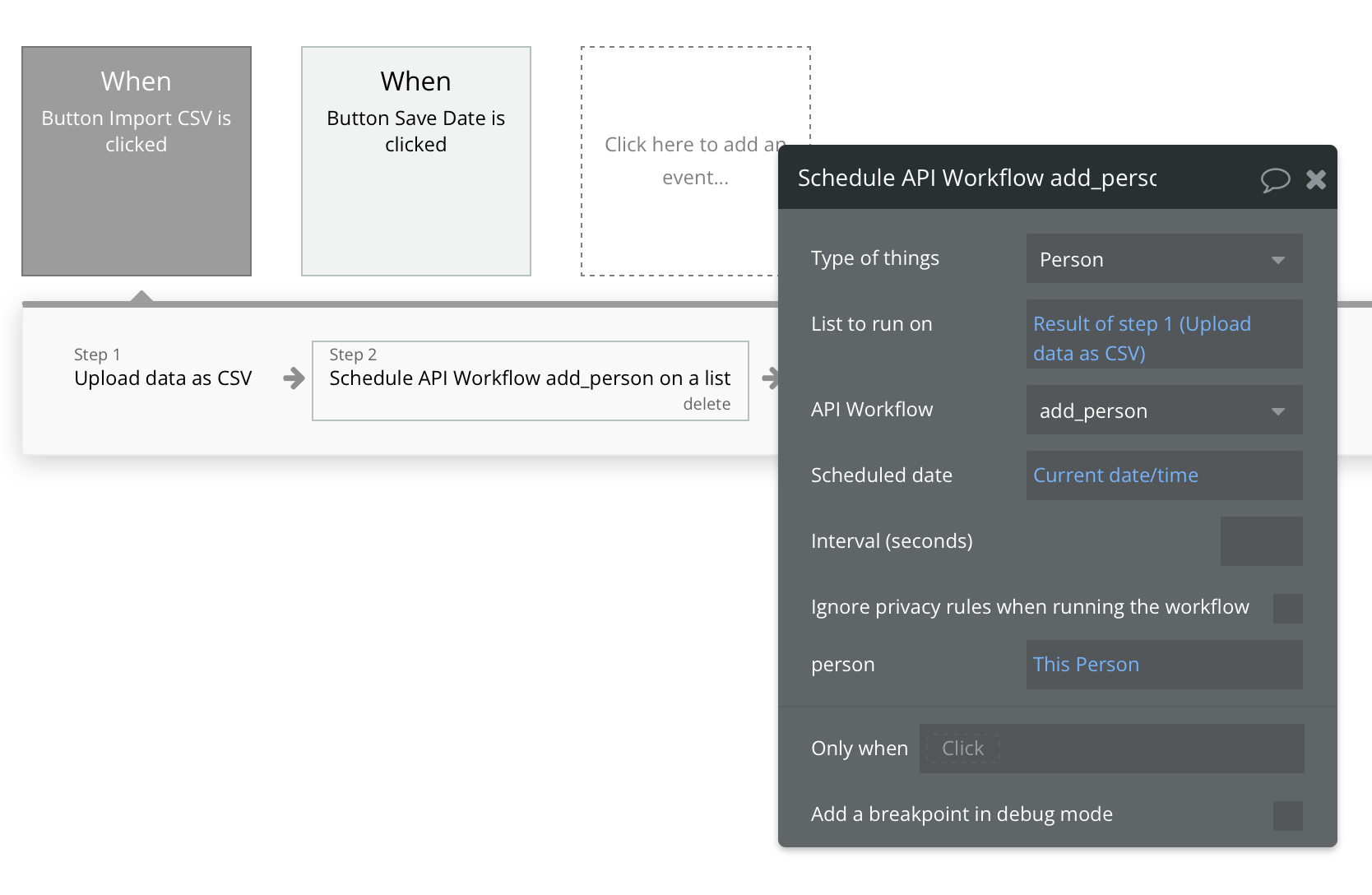Select the Button Import CSV clicked event

coord(137,161)
